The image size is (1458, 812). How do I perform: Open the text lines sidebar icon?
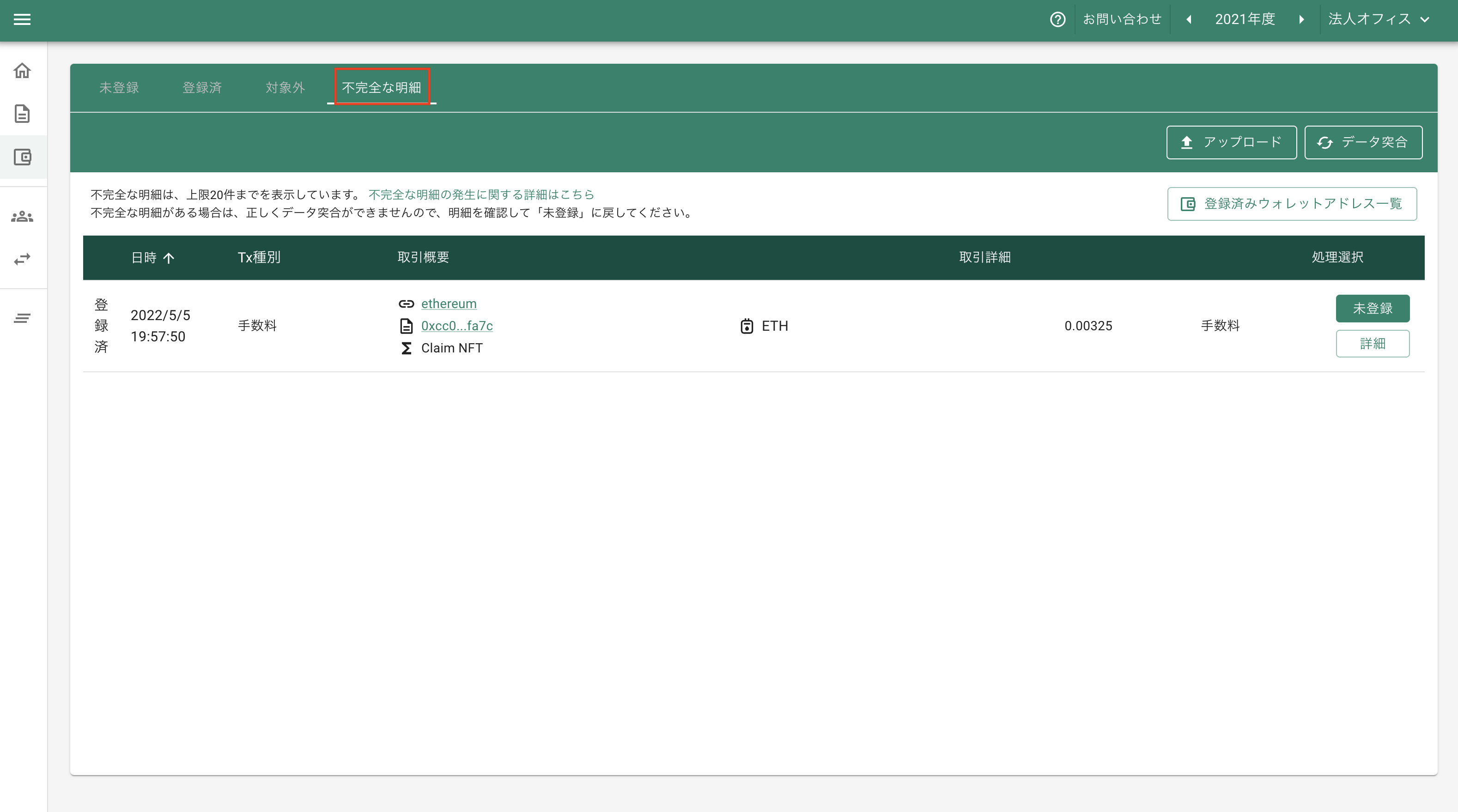(22, 319)
